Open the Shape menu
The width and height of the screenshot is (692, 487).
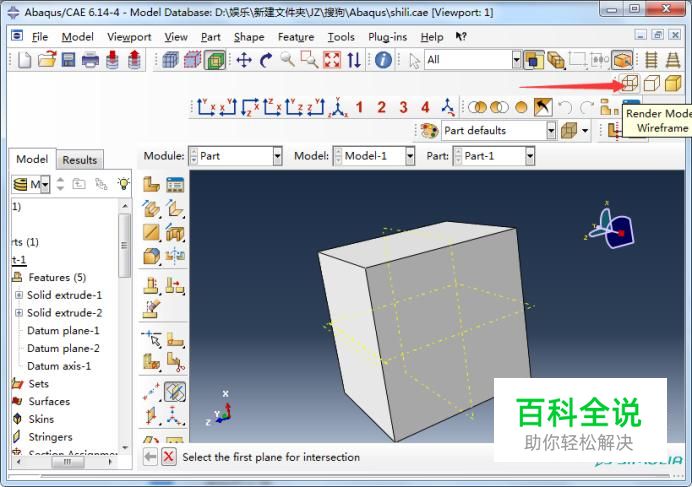coord(249,37)
